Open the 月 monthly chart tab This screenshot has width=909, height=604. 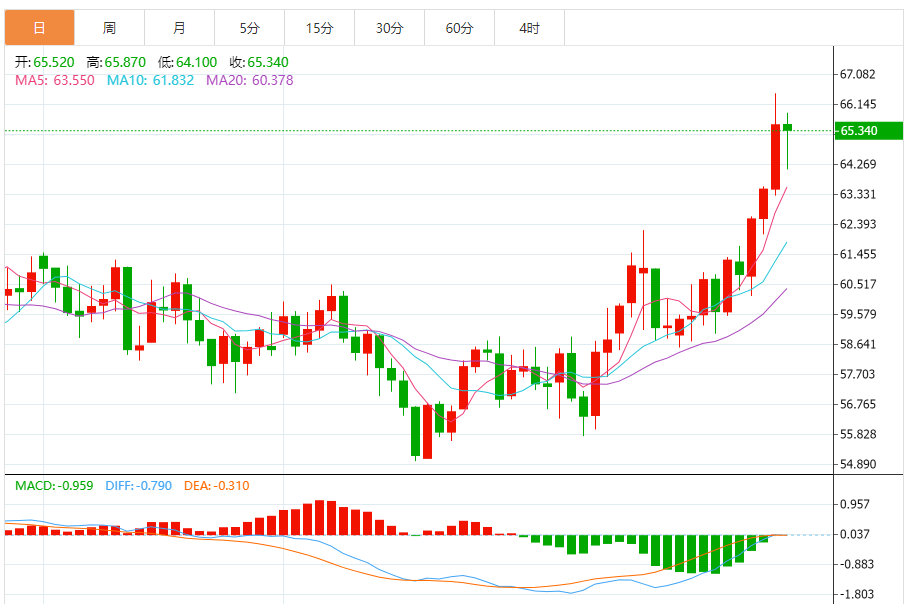(179, 28)
